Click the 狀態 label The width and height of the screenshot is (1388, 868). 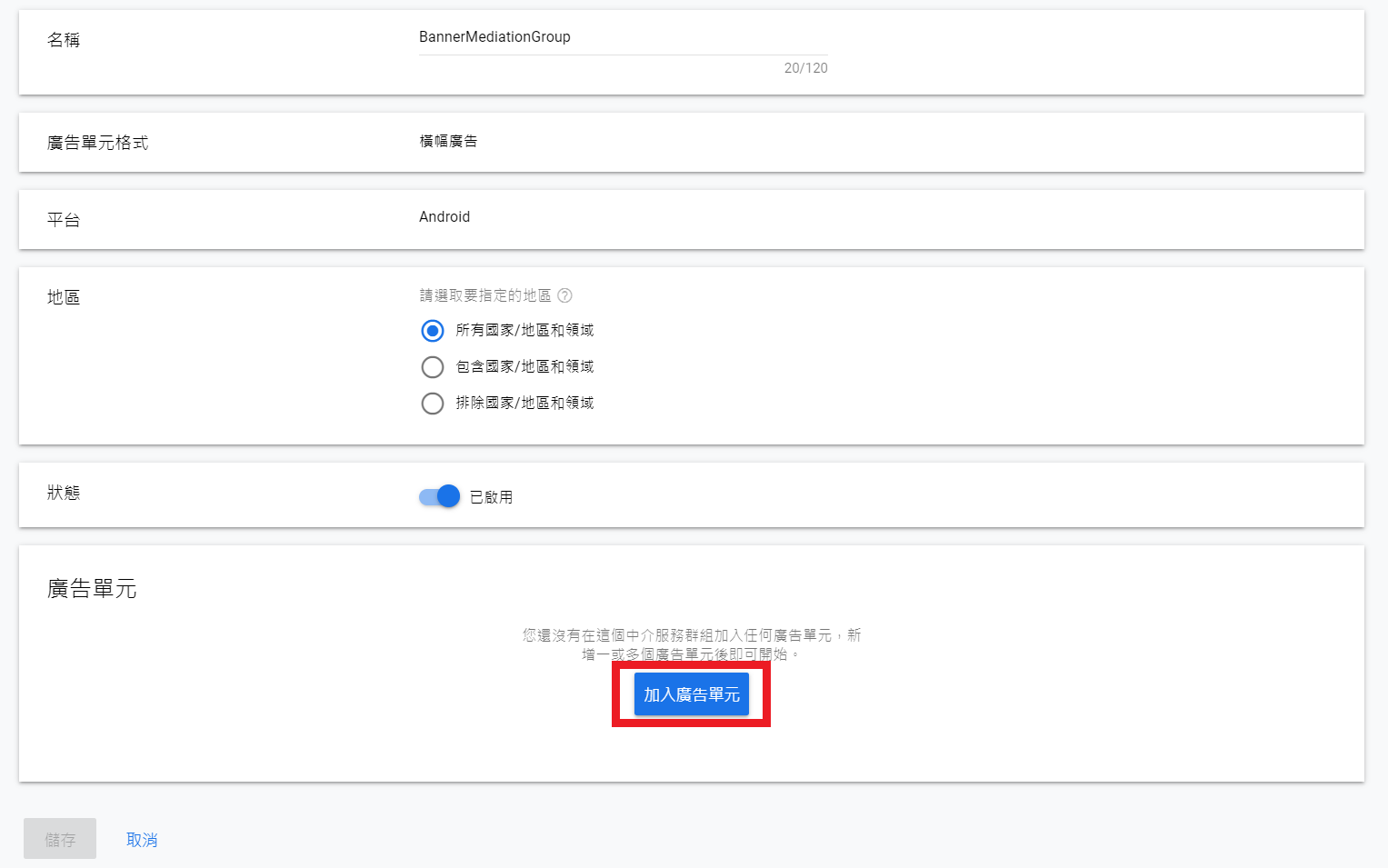pyautogui.click(x=64, y=493)
